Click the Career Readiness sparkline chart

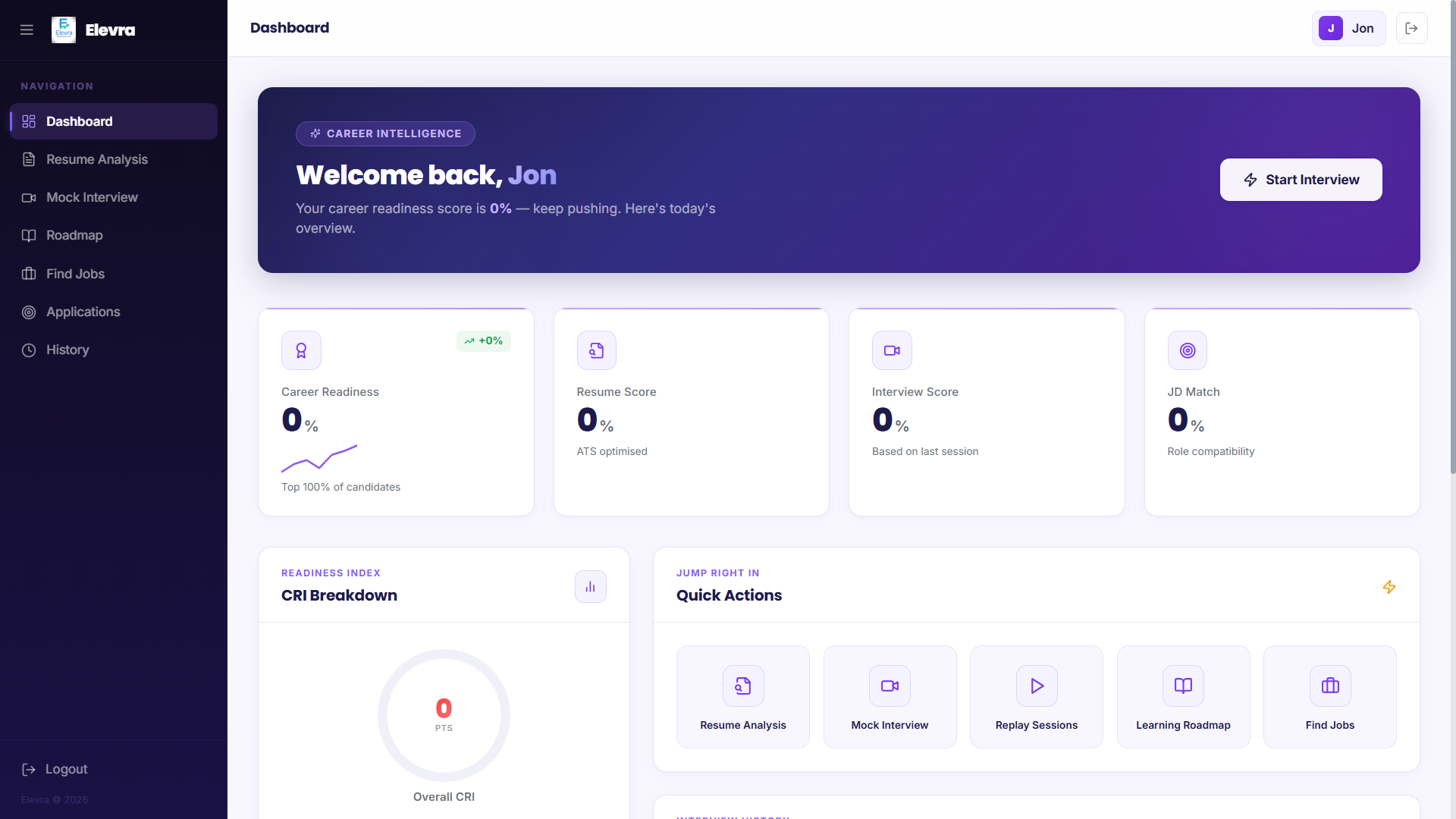coord(319,459)
